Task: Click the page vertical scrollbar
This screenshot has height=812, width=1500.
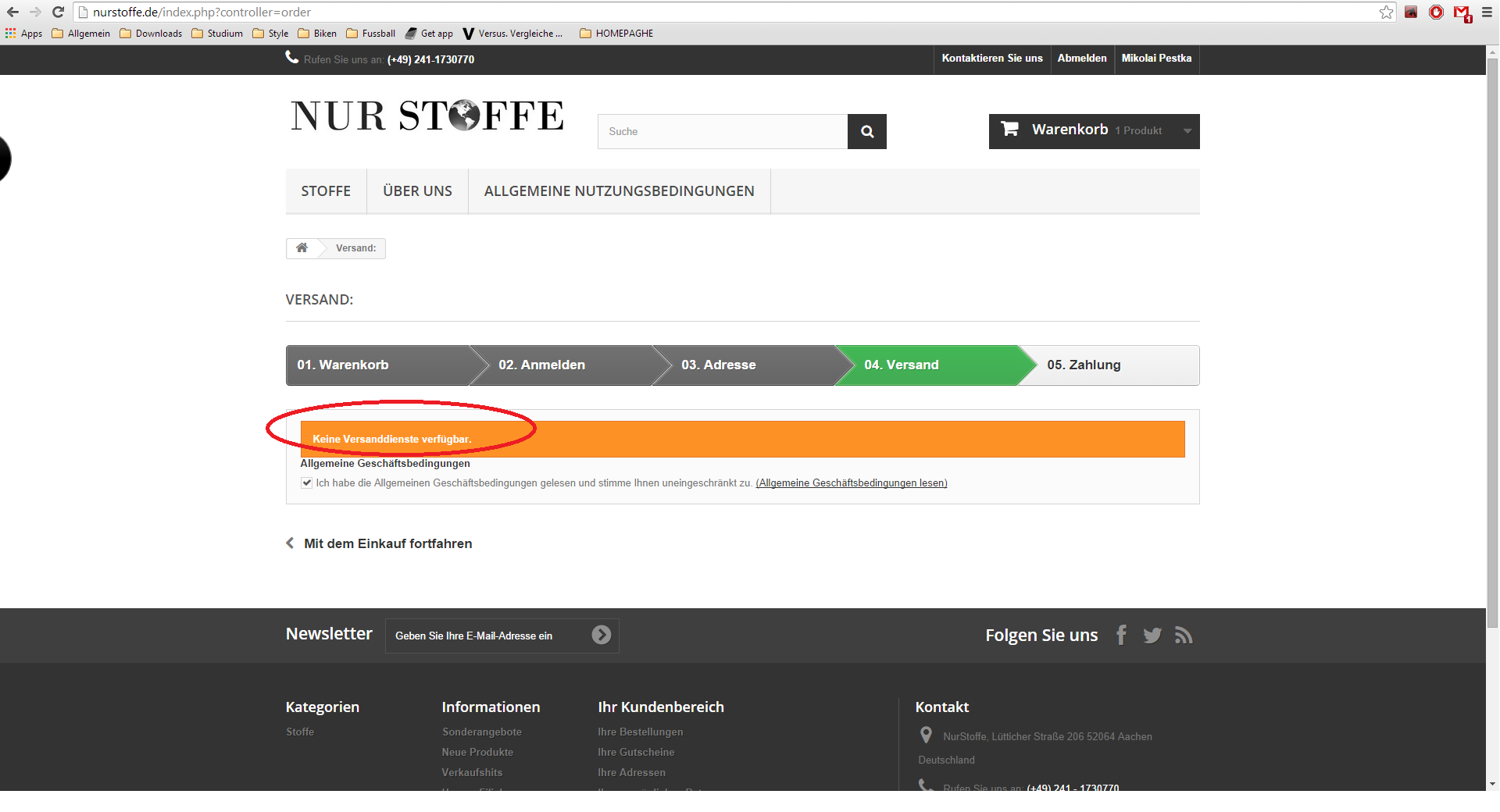Action: coord(1492,344)
